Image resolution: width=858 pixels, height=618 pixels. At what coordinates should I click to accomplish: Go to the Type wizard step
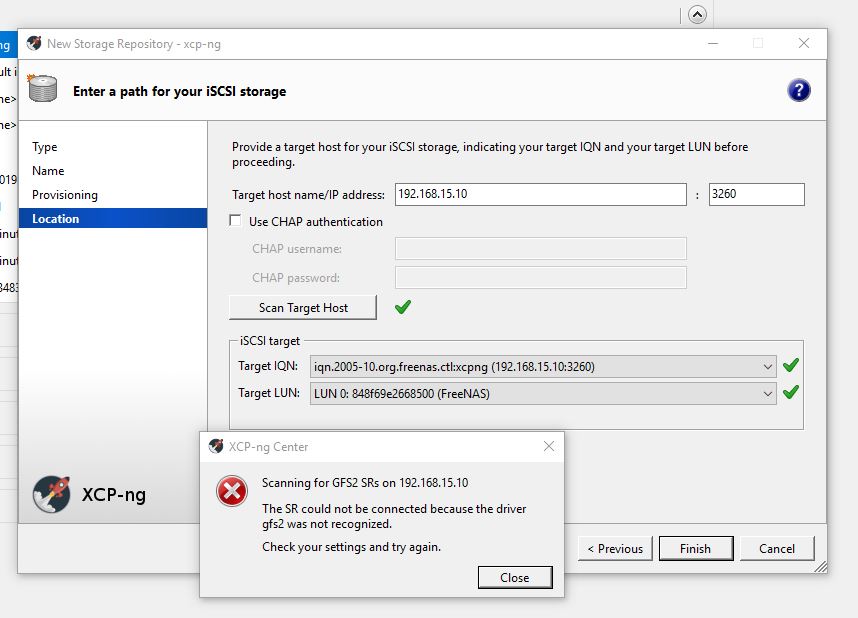coord(45,147)
